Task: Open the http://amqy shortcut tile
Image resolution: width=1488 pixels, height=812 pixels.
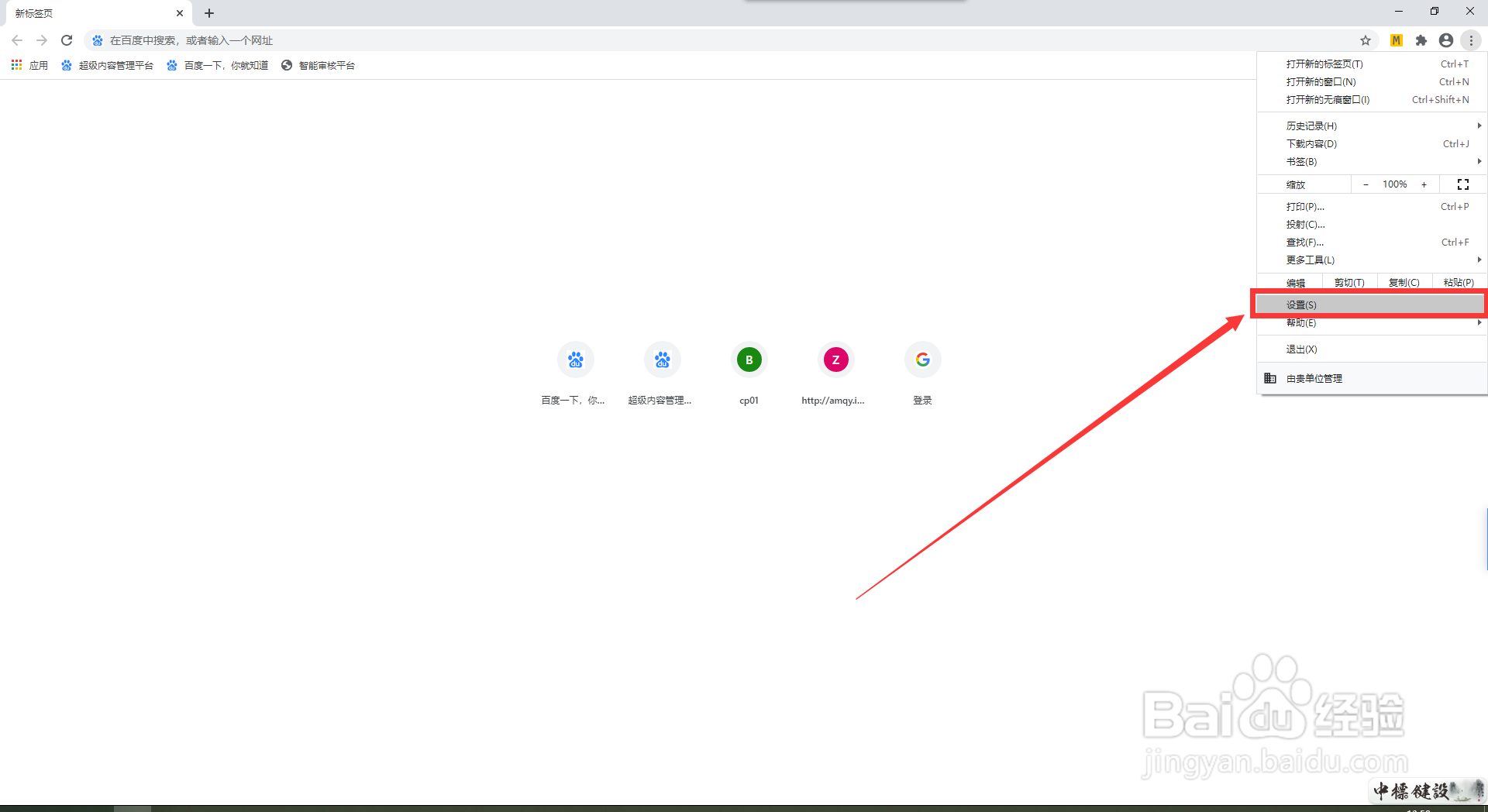Action: coord(835,375)
